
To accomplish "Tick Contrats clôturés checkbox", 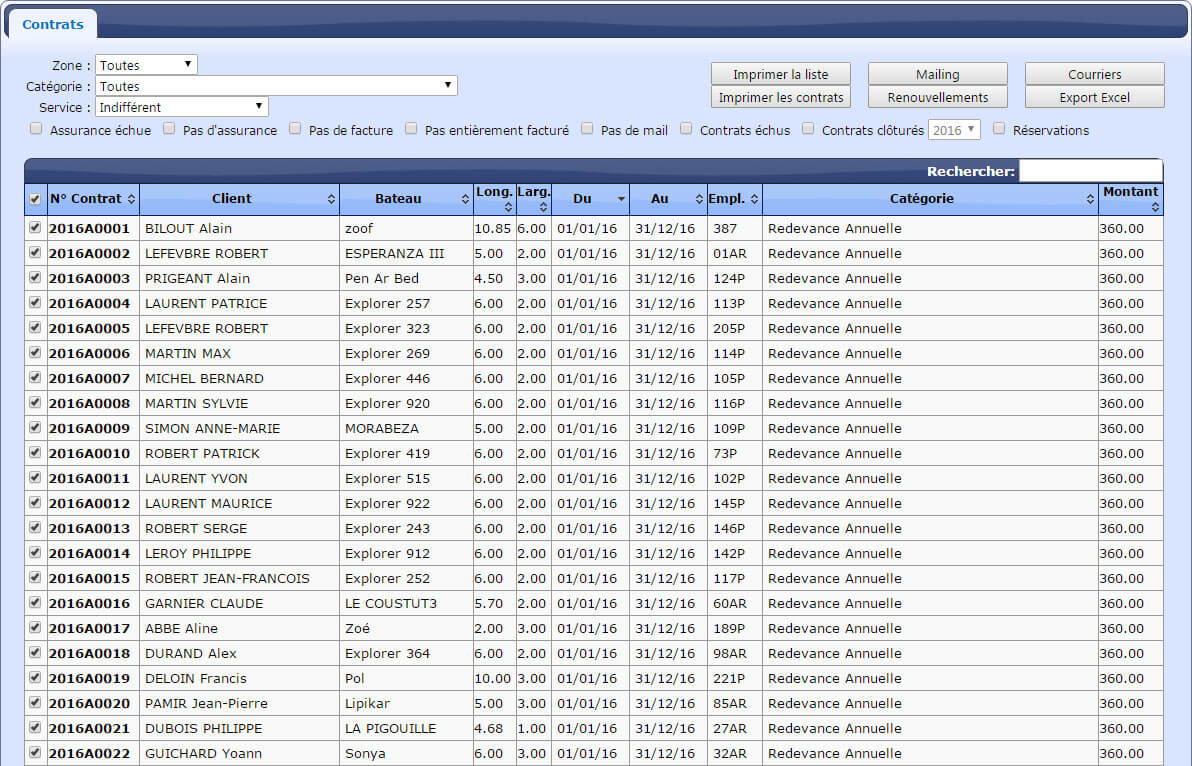I will pos(808,128).
